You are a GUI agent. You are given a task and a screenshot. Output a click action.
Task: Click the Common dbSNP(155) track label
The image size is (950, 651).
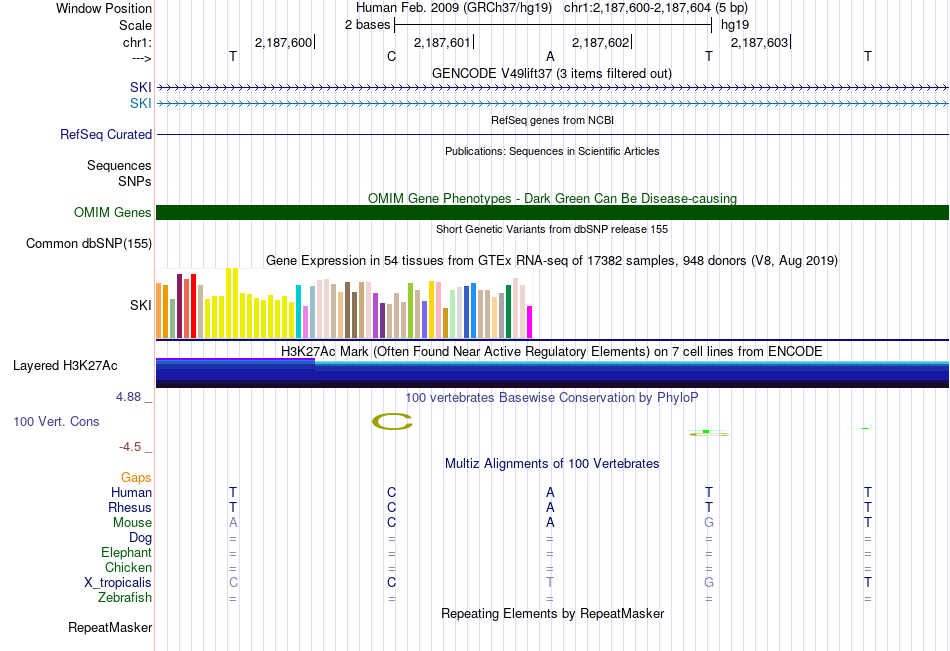88,244
